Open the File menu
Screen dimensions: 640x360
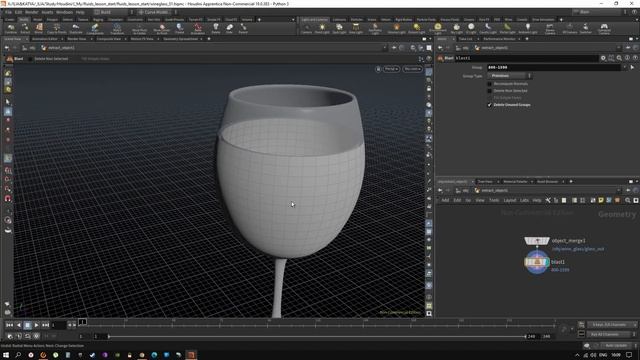pos(8,12)
